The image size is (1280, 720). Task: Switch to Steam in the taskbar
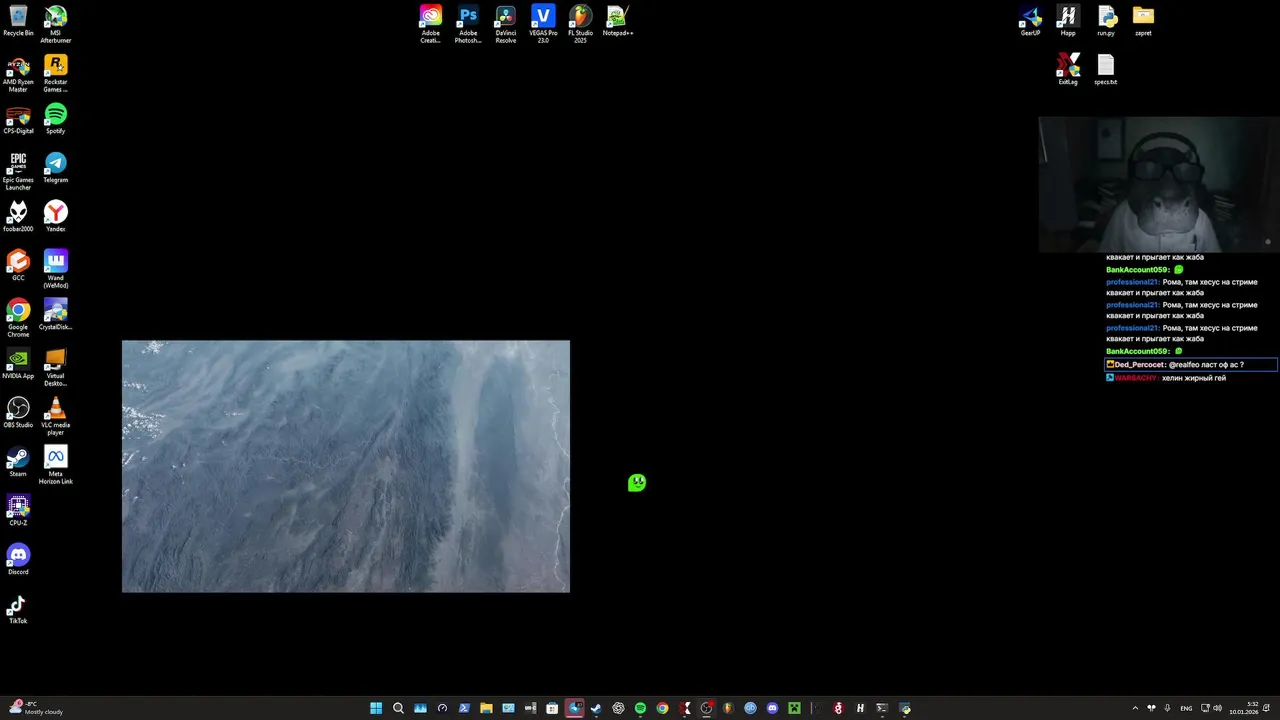point(596,708)
